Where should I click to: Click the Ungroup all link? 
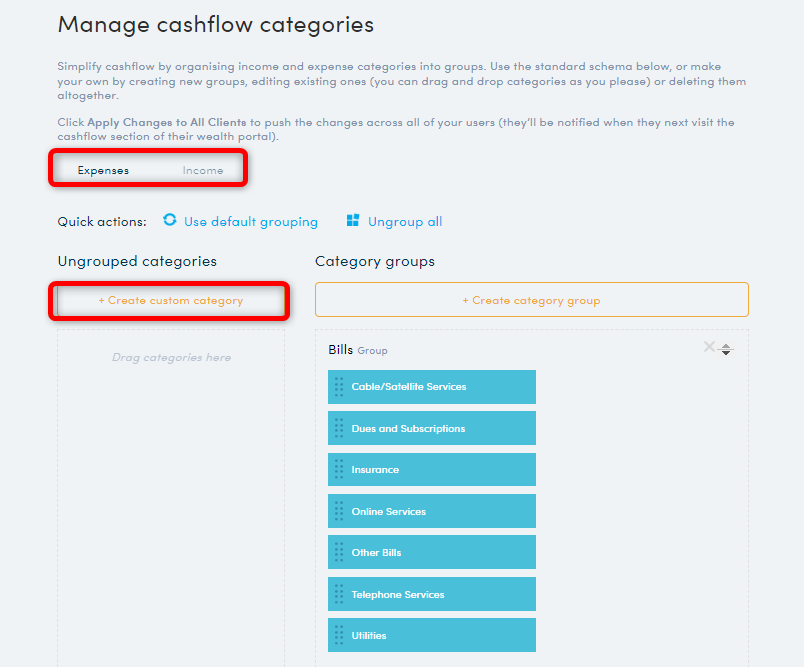405,221
